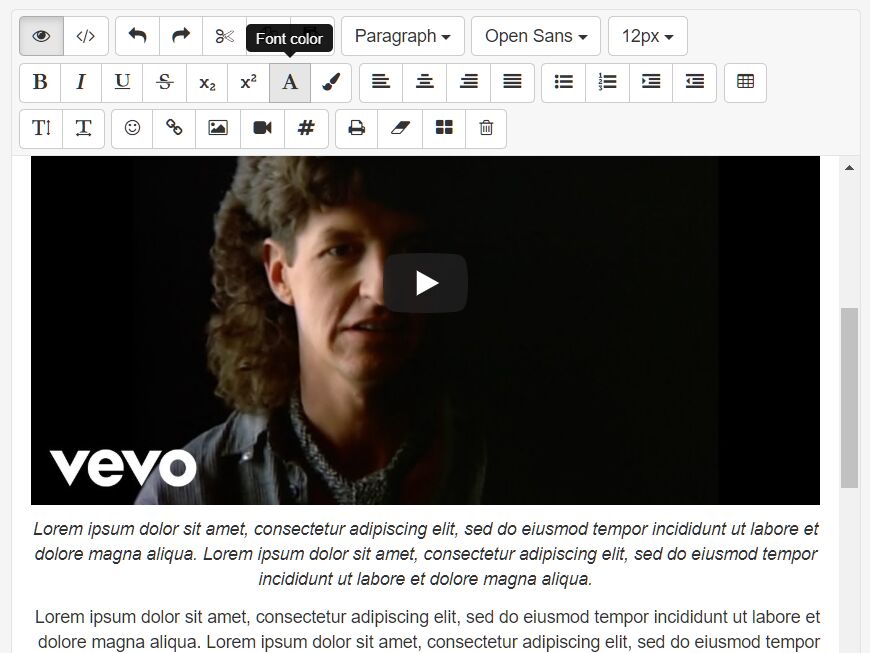
Task: Toggle strikethrough formatting
Action: coord(165,82)
